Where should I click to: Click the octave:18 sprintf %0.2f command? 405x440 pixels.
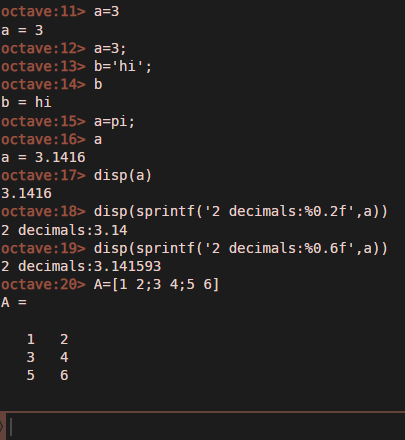(x=241, y=212)
